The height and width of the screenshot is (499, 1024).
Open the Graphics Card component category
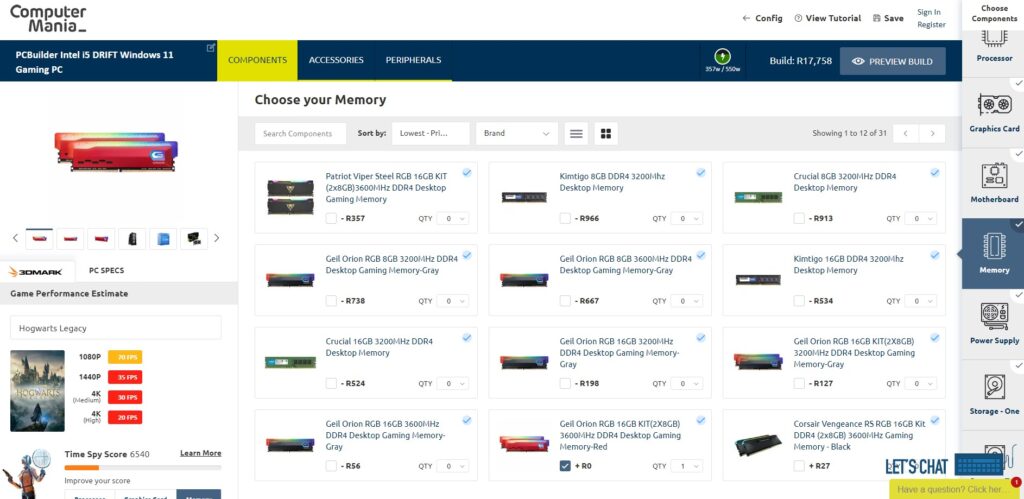[x=994, y=112]
